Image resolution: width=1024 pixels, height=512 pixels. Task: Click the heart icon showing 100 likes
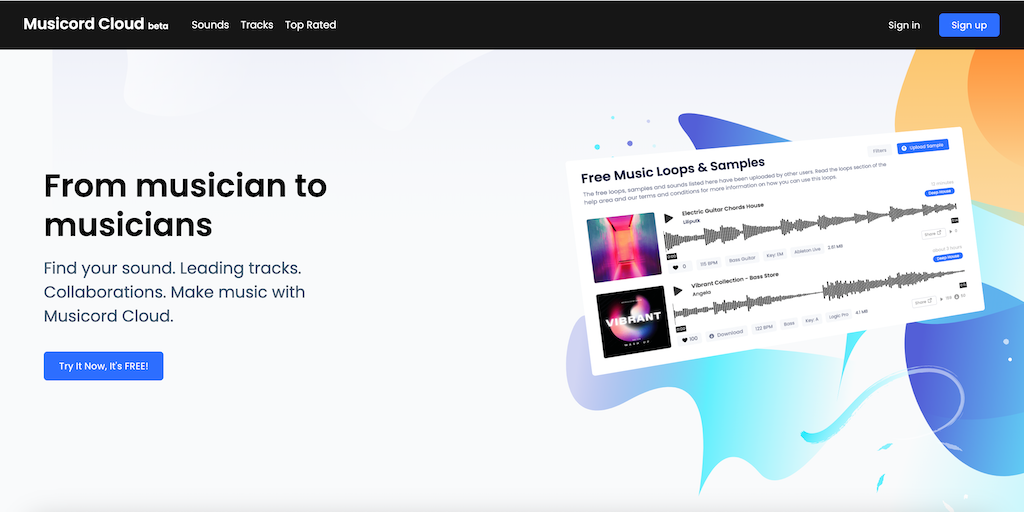point(685,340)
